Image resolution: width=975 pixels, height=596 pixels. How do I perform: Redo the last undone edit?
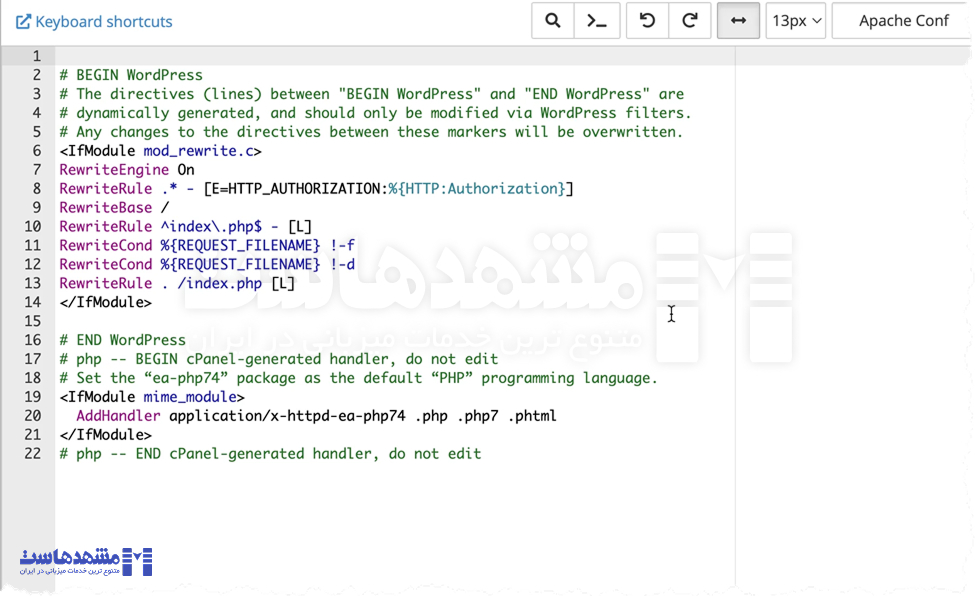coord(690,21)
